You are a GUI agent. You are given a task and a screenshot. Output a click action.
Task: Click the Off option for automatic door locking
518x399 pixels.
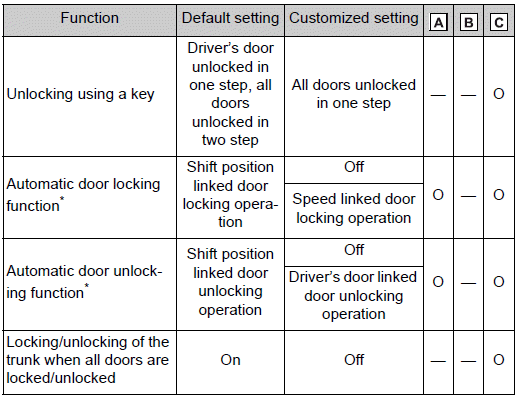coord(354,167)
